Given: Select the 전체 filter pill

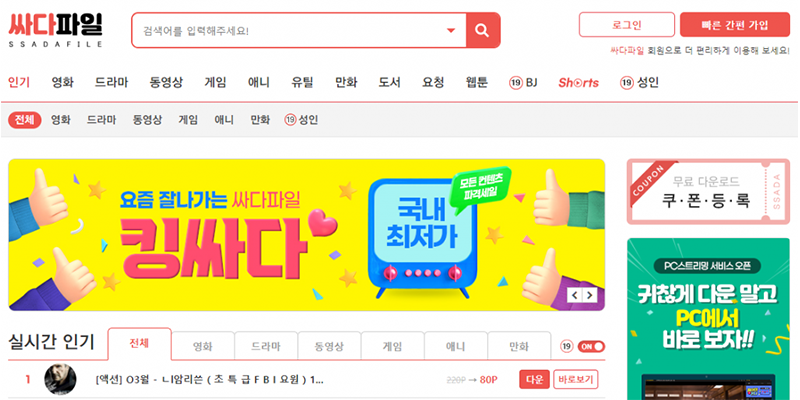Looking at the screenshot, I should (x=24, y=120).
